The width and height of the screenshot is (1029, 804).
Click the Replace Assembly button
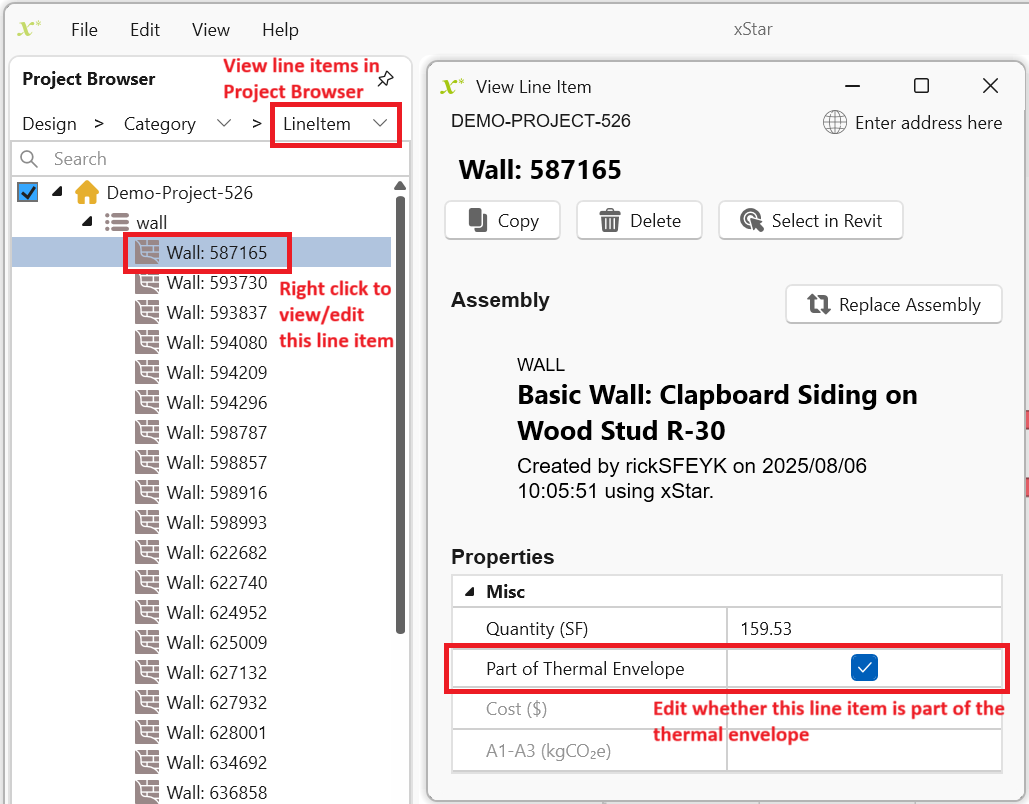click(894, 305)
